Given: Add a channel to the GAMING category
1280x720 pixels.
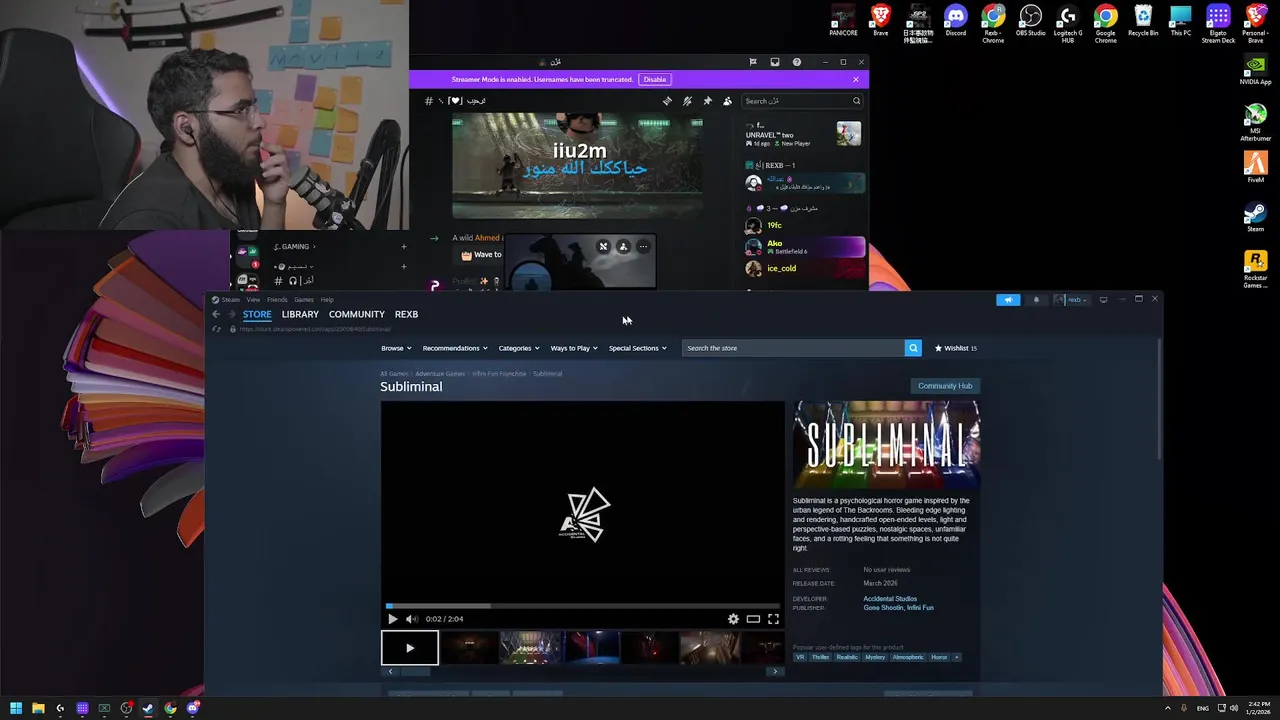Looking at the screenshot, I should click(404, 247).
